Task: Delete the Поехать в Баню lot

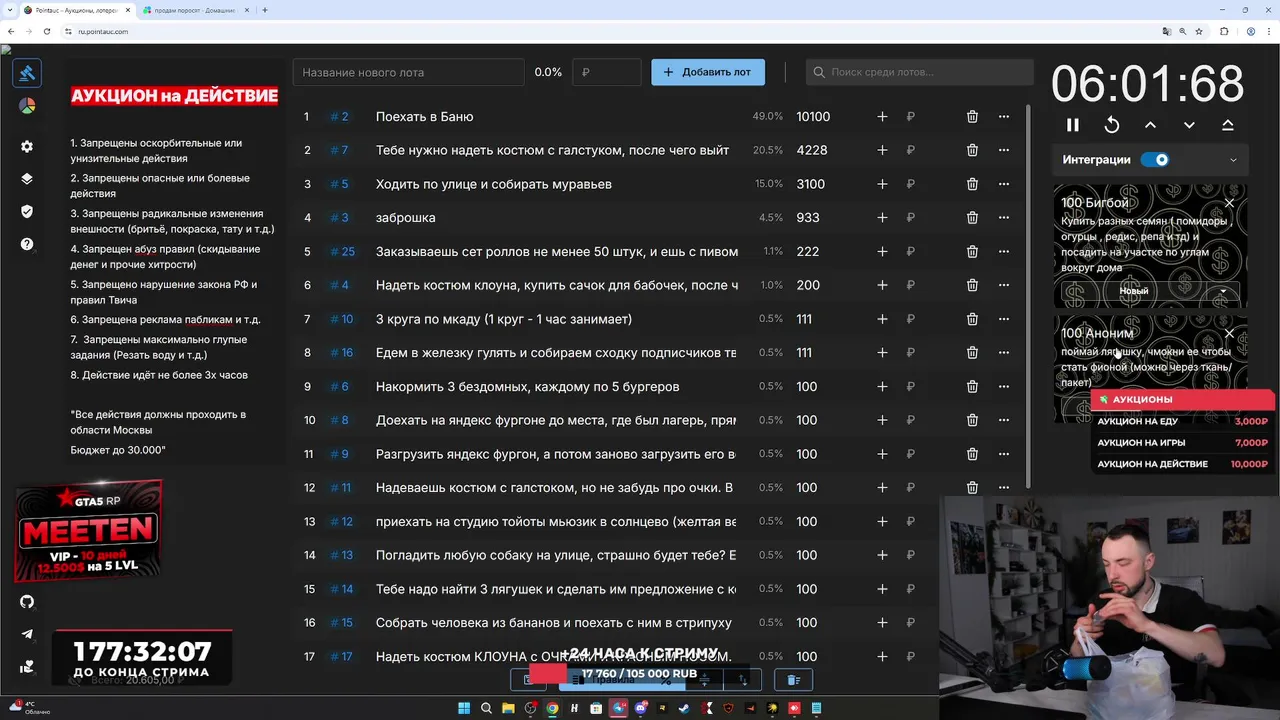Action: [972, 117]
